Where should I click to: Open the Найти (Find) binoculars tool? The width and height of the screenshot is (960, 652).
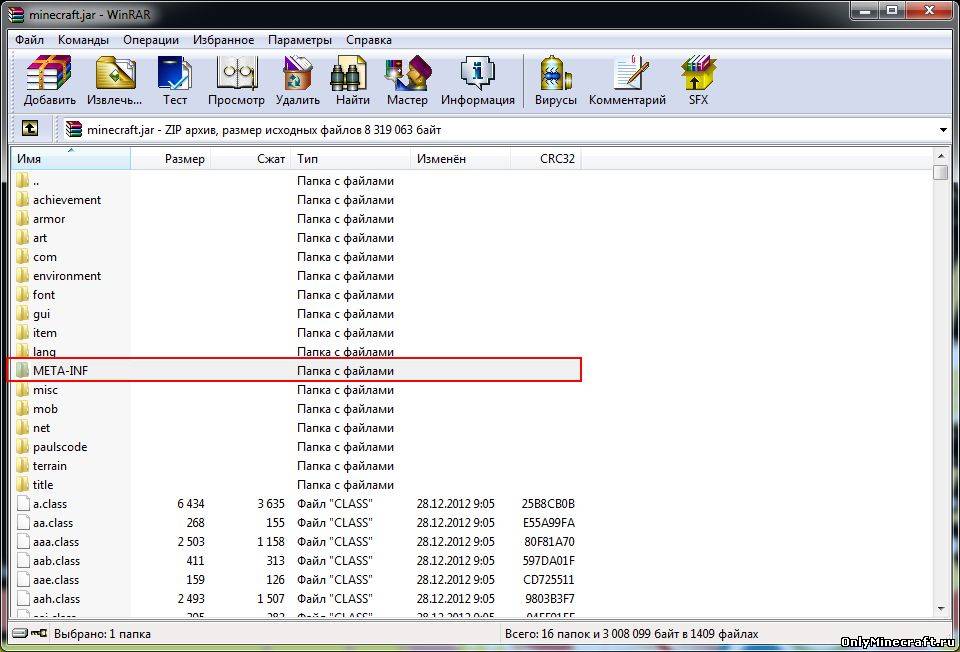tap(353, 80)
